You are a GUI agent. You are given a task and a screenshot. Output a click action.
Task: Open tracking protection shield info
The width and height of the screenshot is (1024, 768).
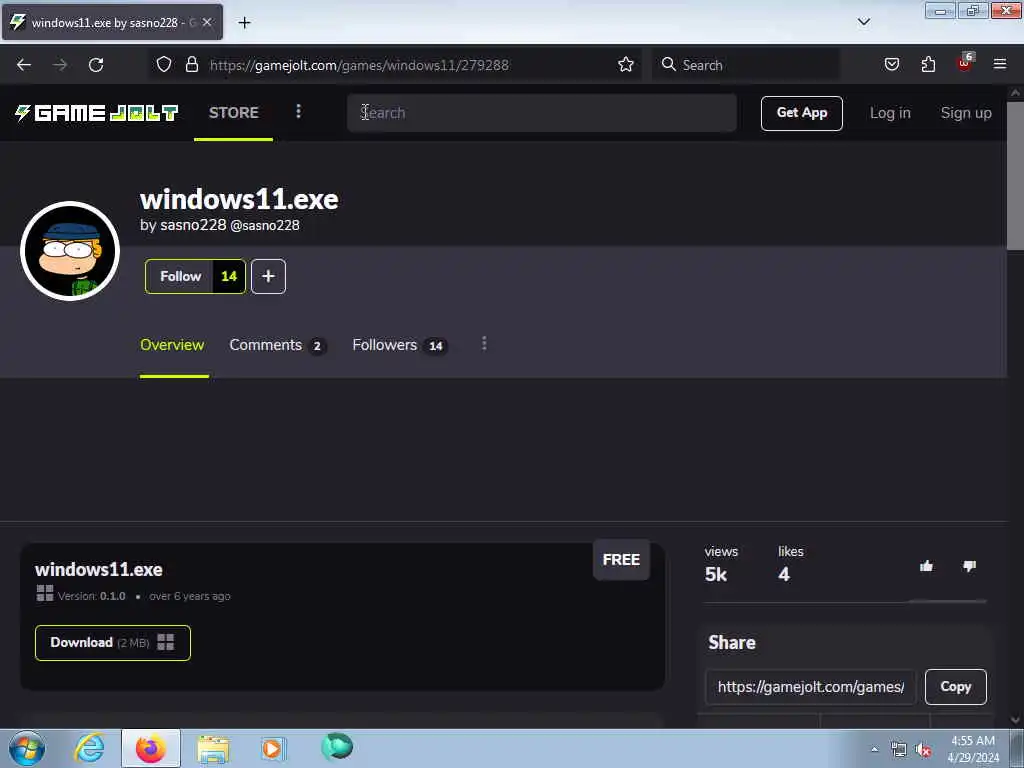(x=164, y=64)
